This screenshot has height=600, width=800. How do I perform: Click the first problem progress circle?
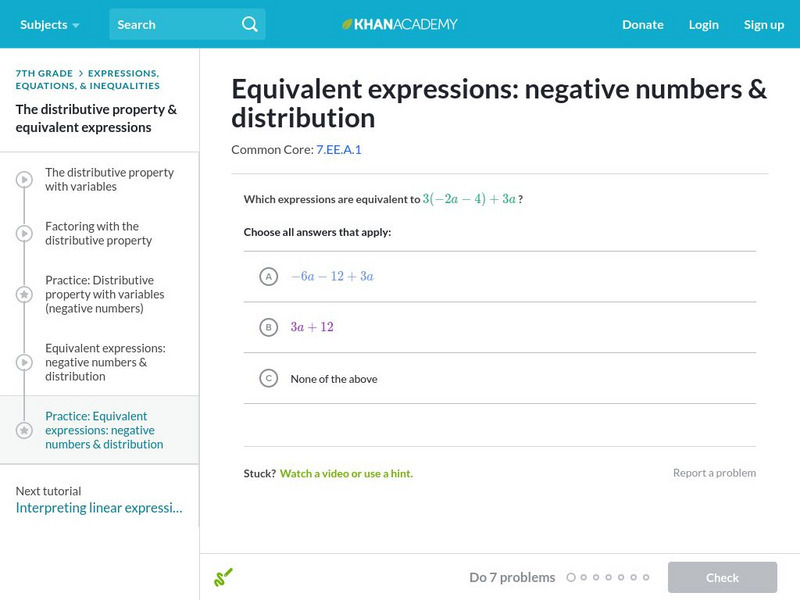[571, 577]
